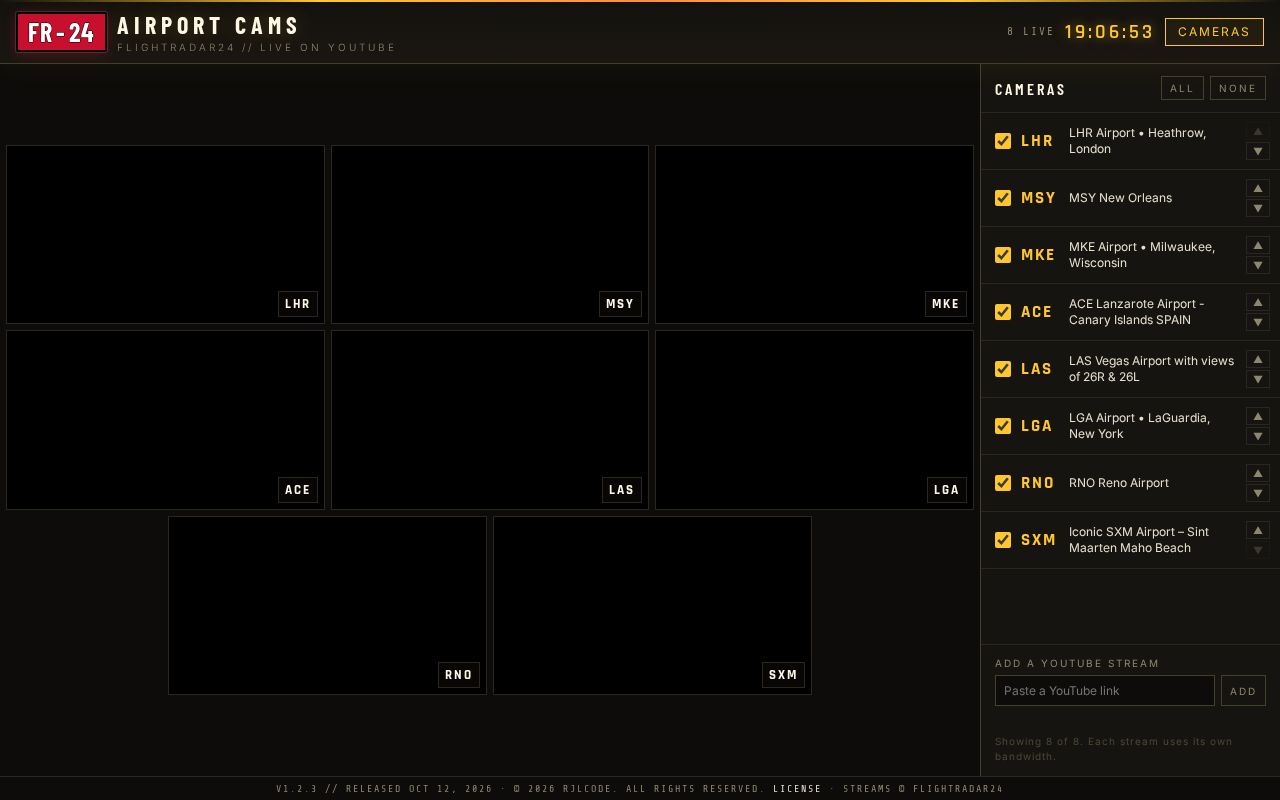Move RNO camera up in list

1258,473
